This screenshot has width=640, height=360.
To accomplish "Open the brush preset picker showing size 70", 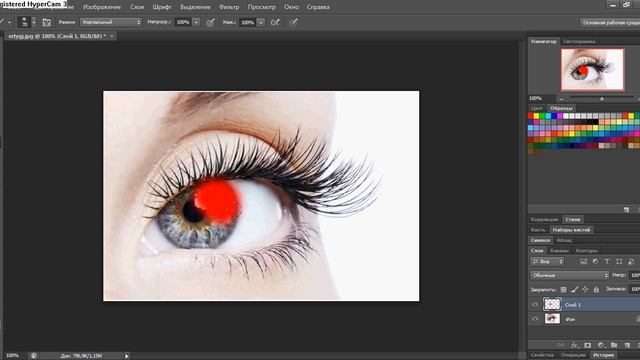I will point(28,22).
